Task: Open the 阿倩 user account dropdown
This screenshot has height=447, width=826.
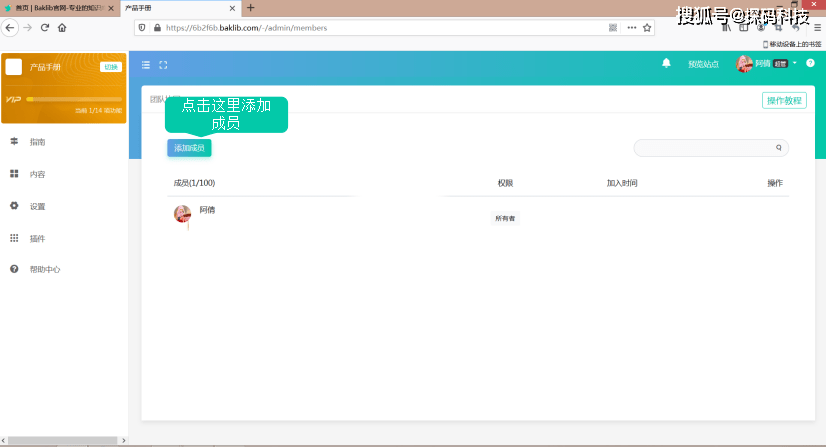Action: click(x=766, y=64)
